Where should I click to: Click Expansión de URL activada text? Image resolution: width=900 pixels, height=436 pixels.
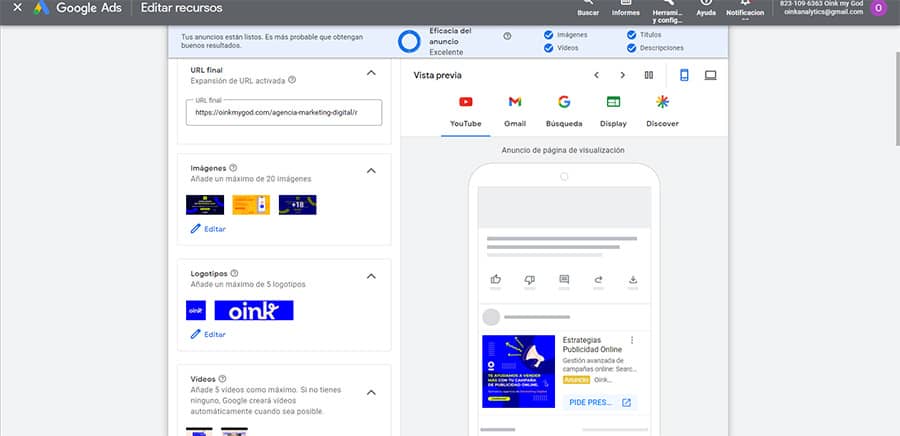[238, 81]
